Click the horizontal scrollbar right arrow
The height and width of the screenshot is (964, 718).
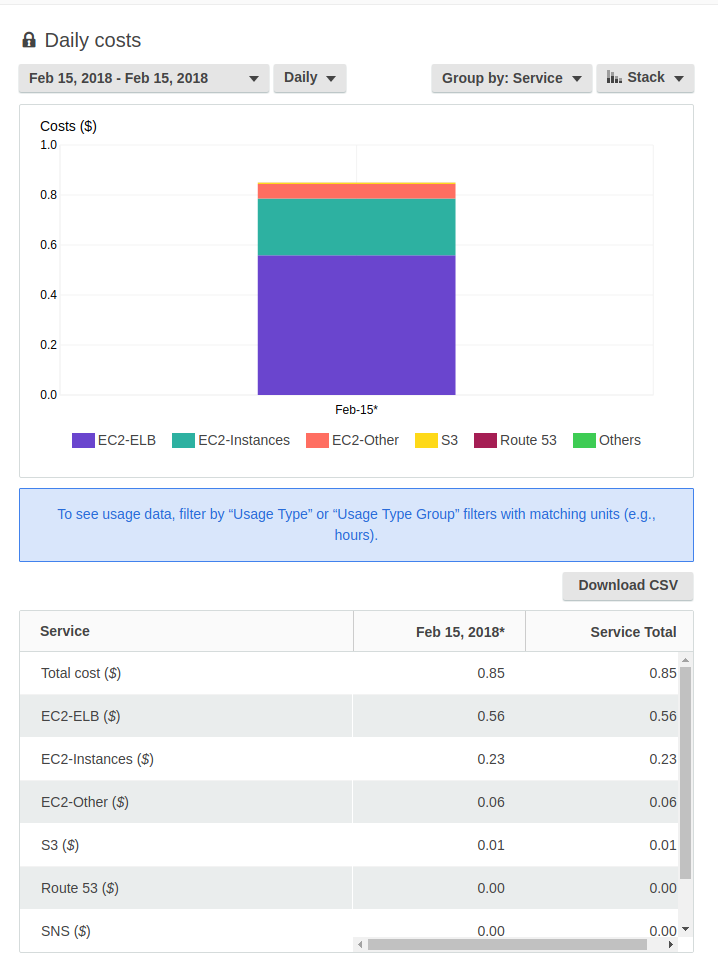(671, 944)
